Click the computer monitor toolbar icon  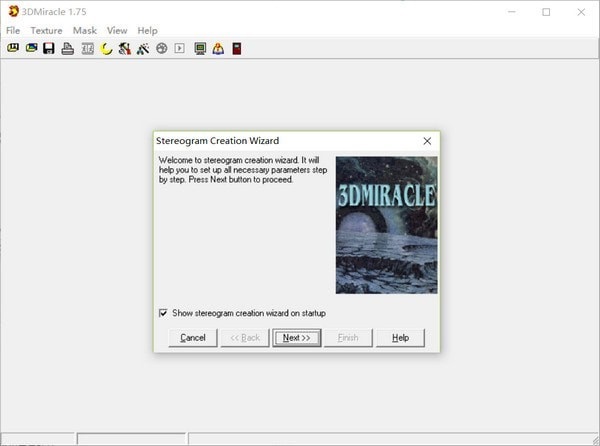[200, 48]
